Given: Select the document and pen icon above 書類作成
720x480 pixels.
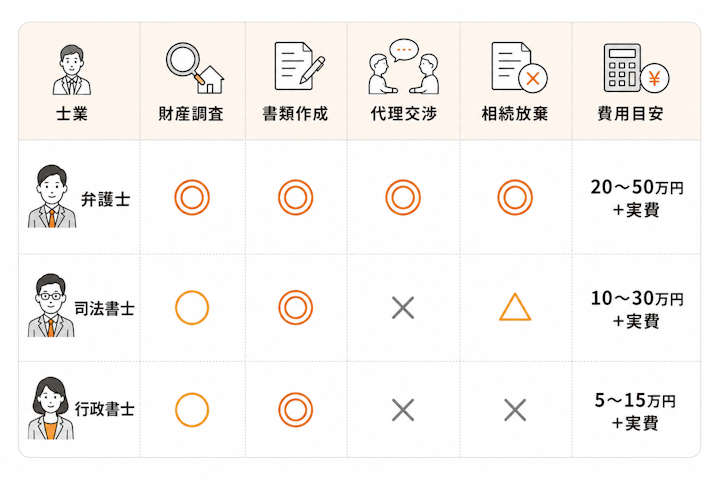Looking at the screenshot, I should [299, 66].
